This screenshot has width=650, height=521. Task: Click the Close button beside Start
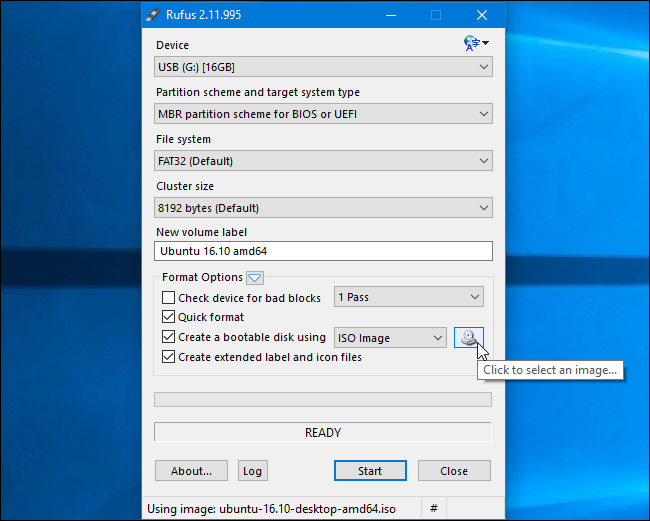point(454,471)
